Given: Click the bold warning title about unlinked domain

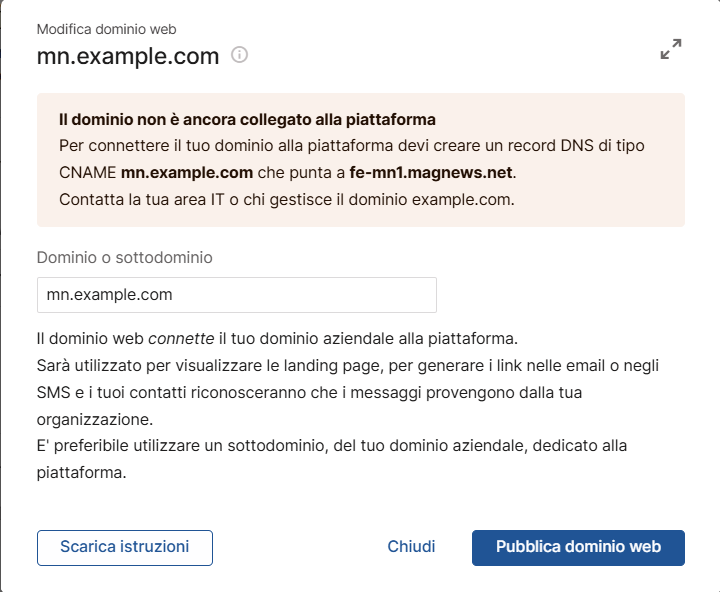Looking at the screenshot, I should pos(247,119).
